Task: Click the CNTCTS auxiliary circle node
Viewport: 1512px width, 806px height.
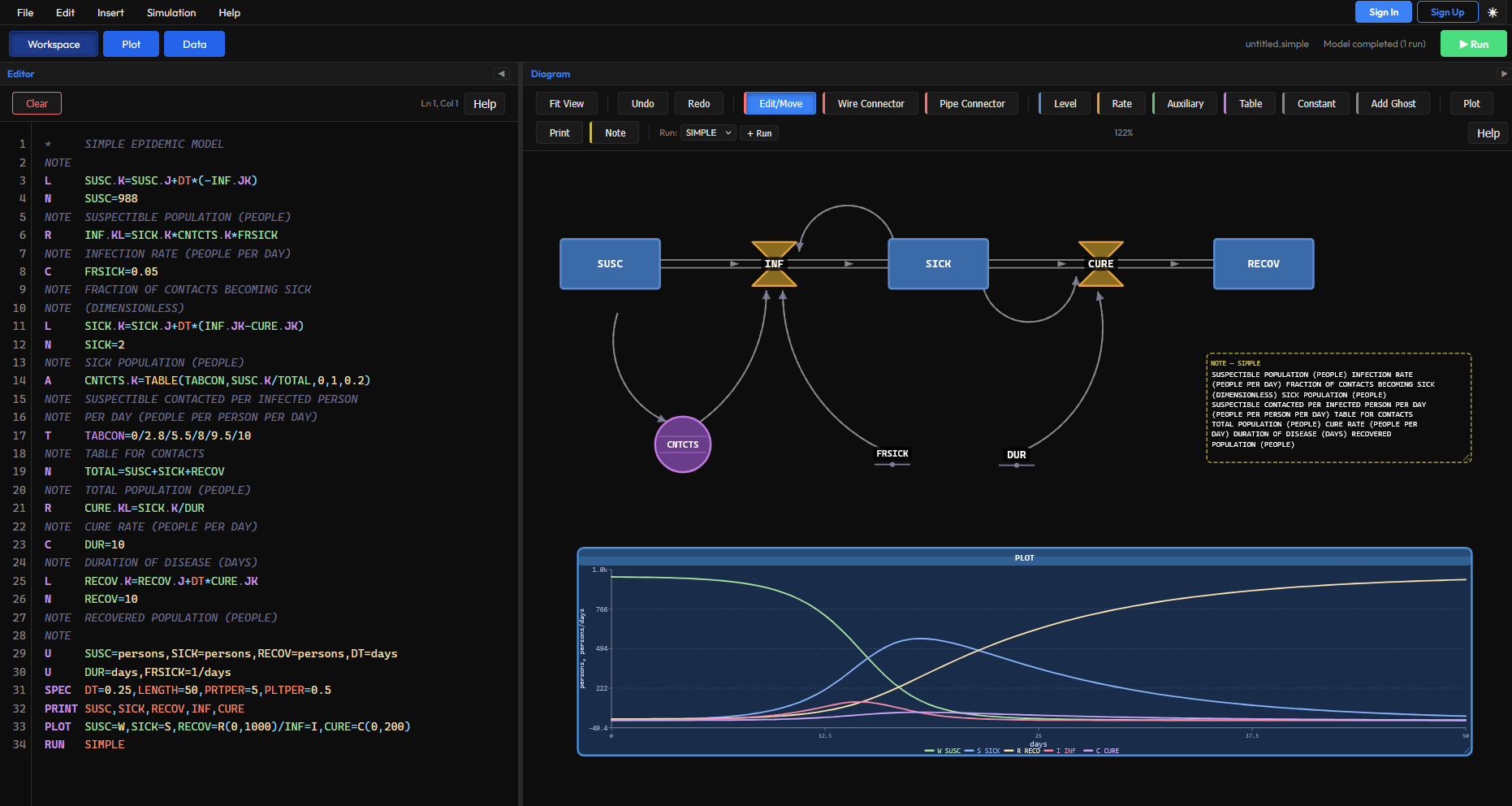Action: click(x=682, y=444)
